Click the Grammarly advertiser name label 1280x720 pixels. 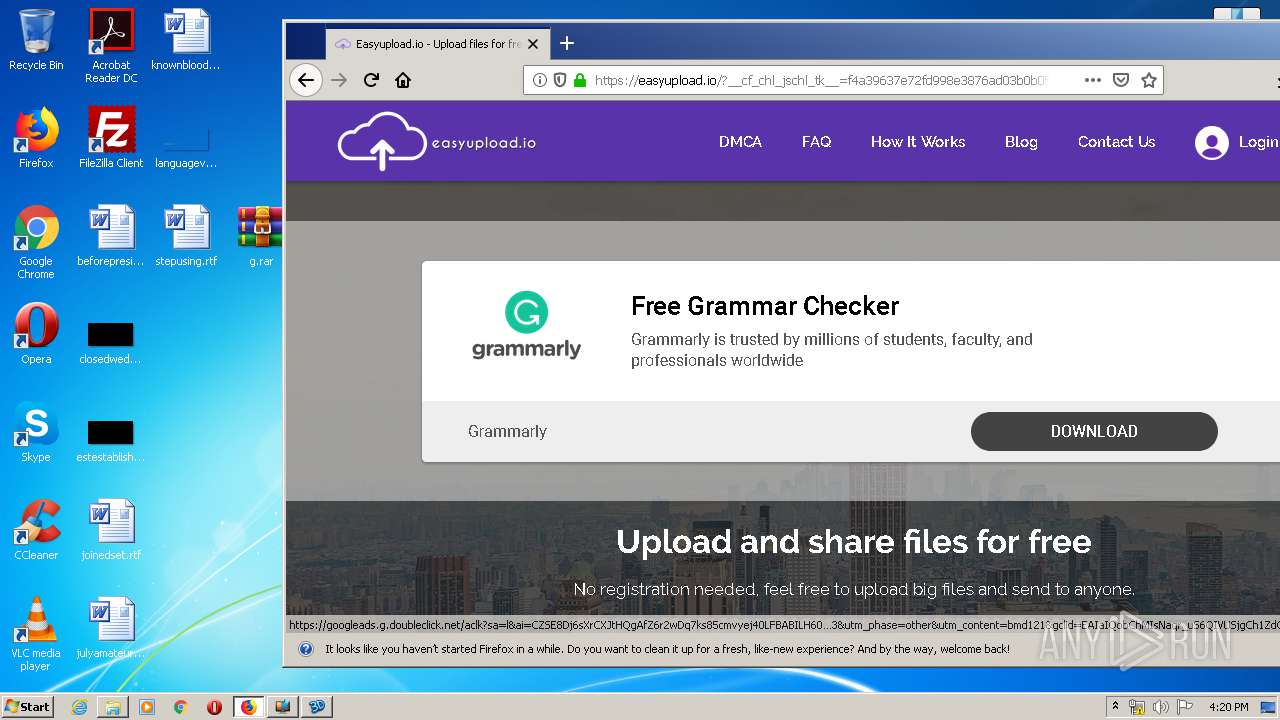pos(507,431)
